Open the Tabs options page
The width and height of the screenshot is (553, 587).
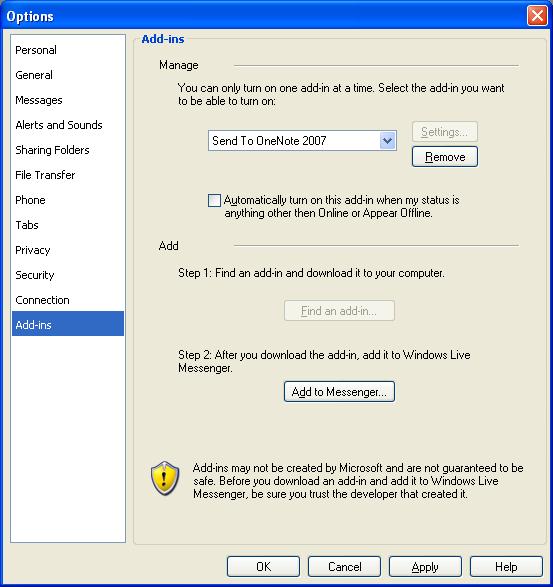click(x=68, y=225)
